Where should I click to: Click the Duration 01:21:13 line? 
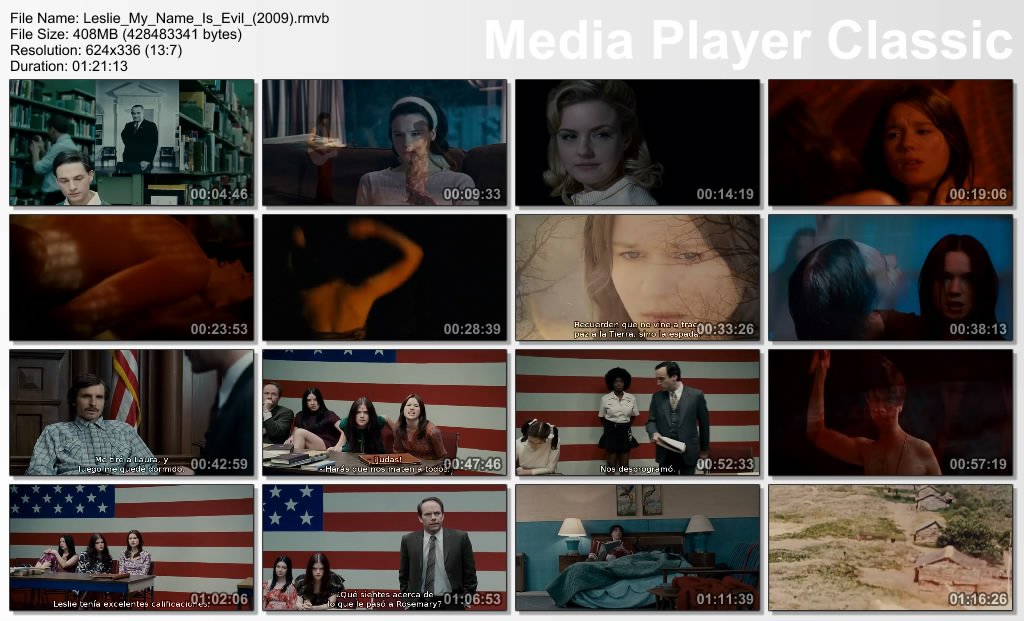[69, 66]
